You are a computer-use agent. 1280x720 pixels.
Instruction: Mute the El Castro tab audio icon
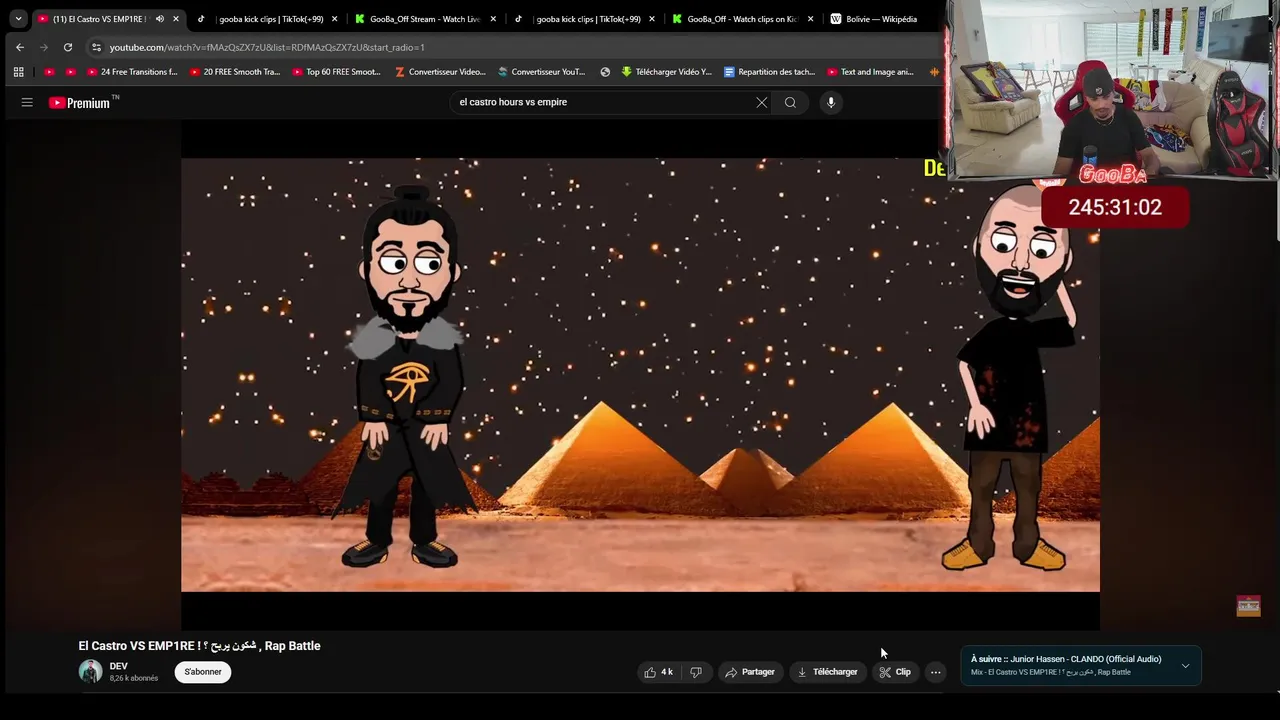[x=159, y=19]
